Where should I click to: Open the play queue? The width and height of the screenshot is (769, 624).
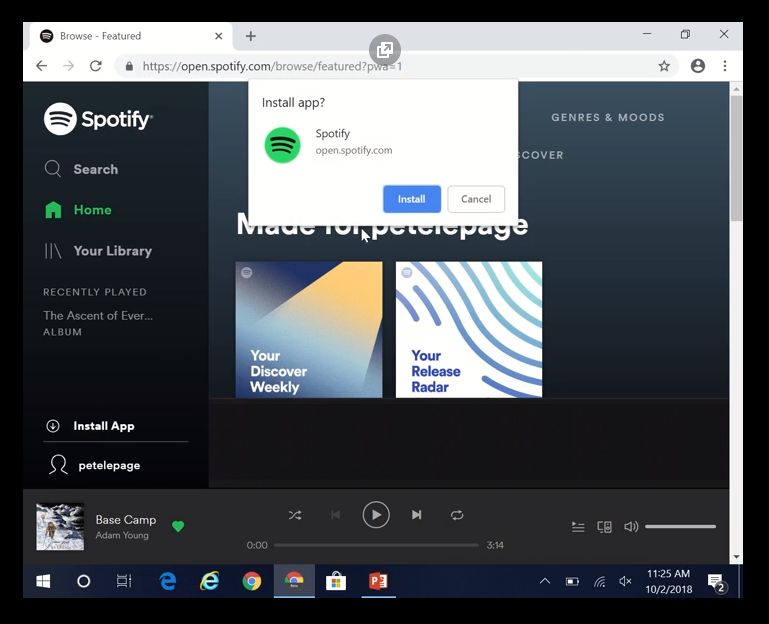point(578,527)
